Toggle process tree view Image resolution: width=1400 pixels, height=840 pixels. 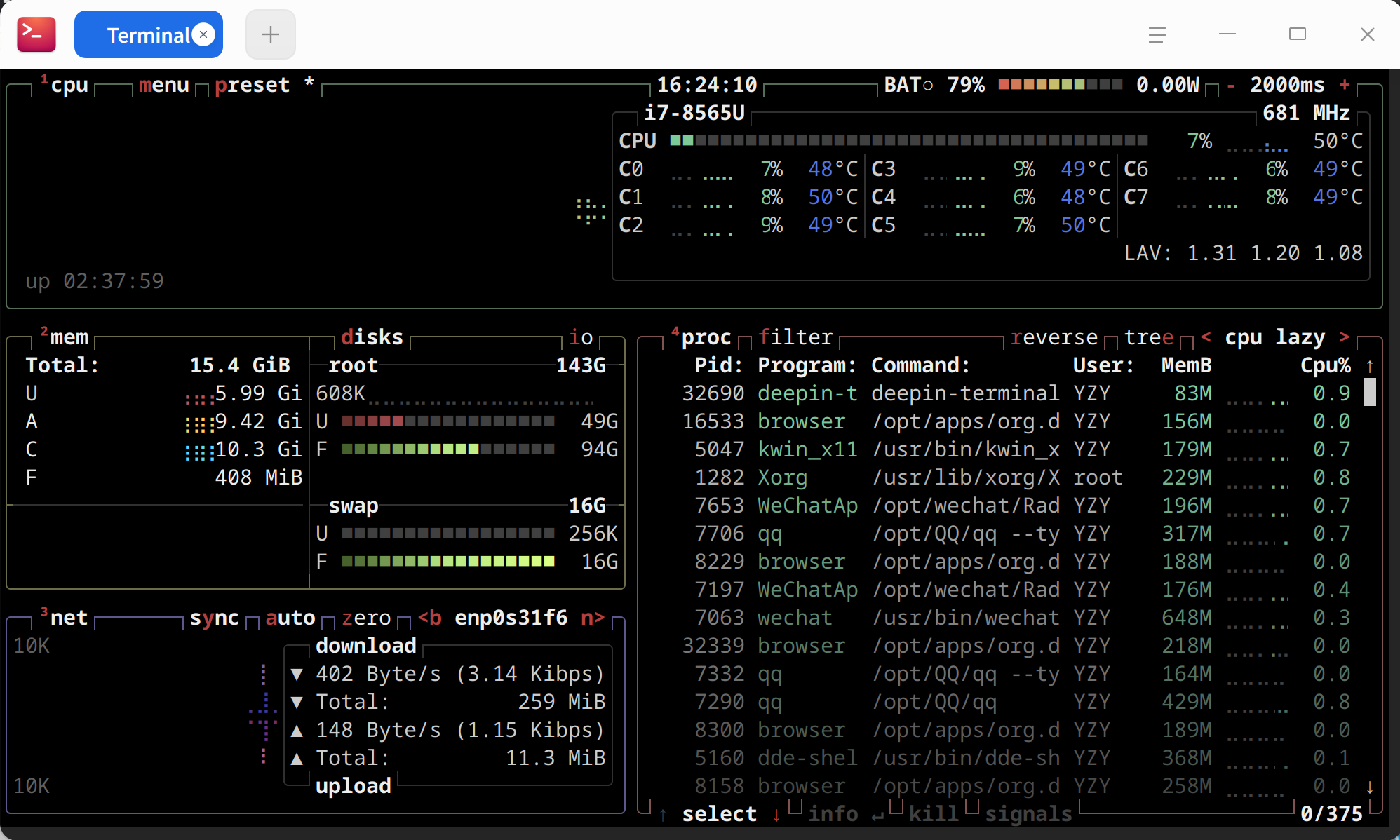[1149, 337]
